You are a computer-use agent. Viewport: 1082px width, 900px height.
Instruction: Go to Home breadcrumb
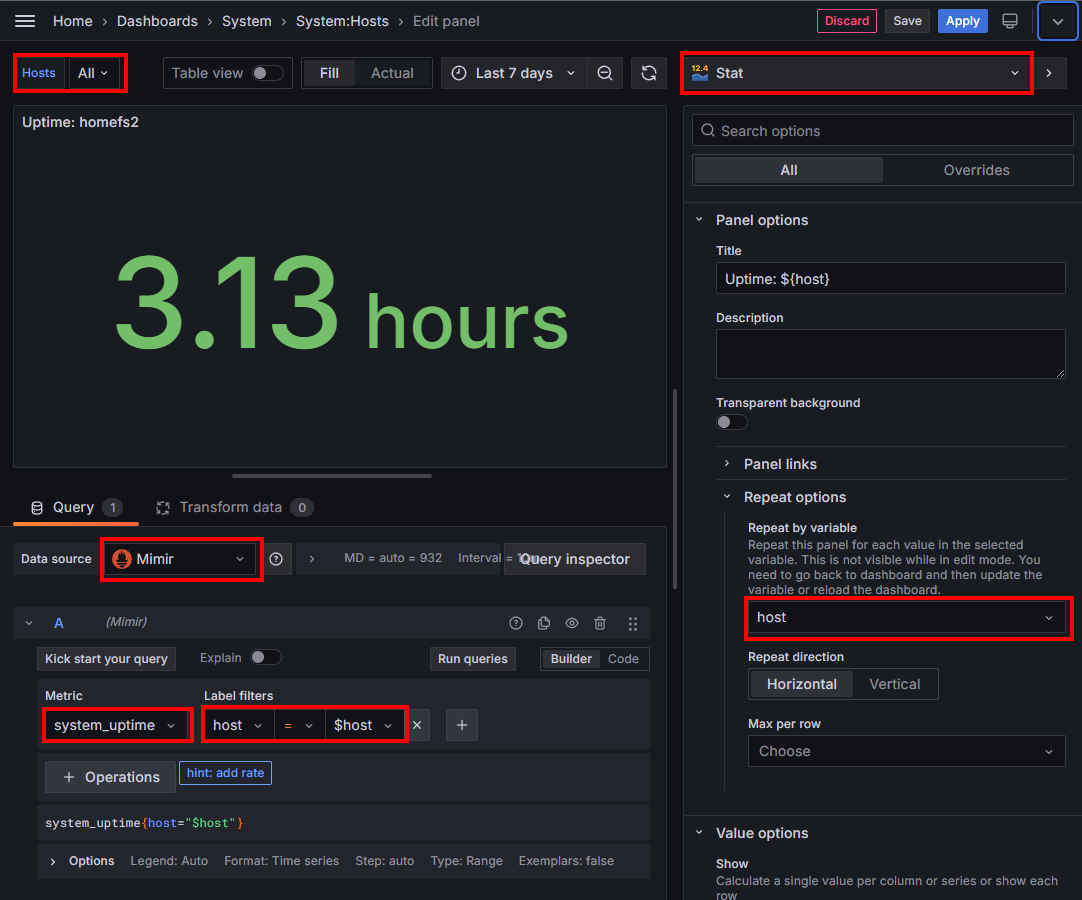pyautogui.click(x=72, y=21)
